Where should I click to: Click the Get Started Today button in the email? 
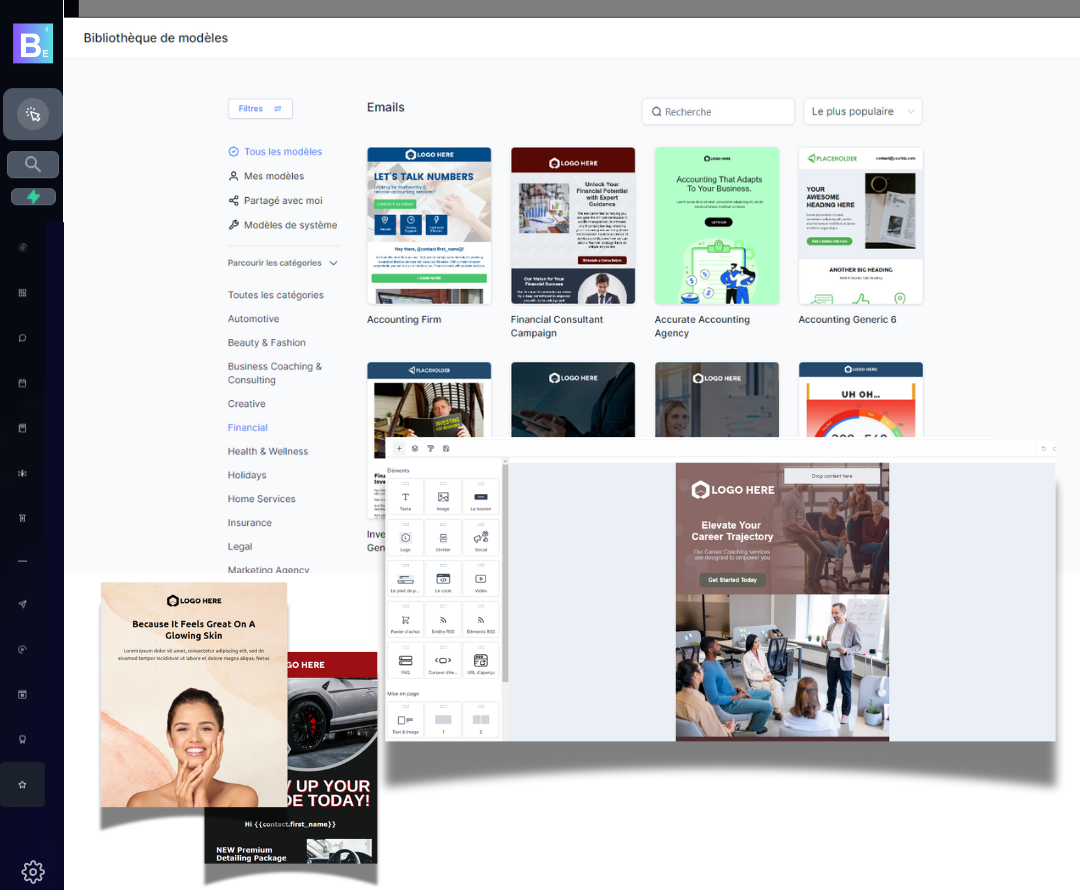(732, 580)
